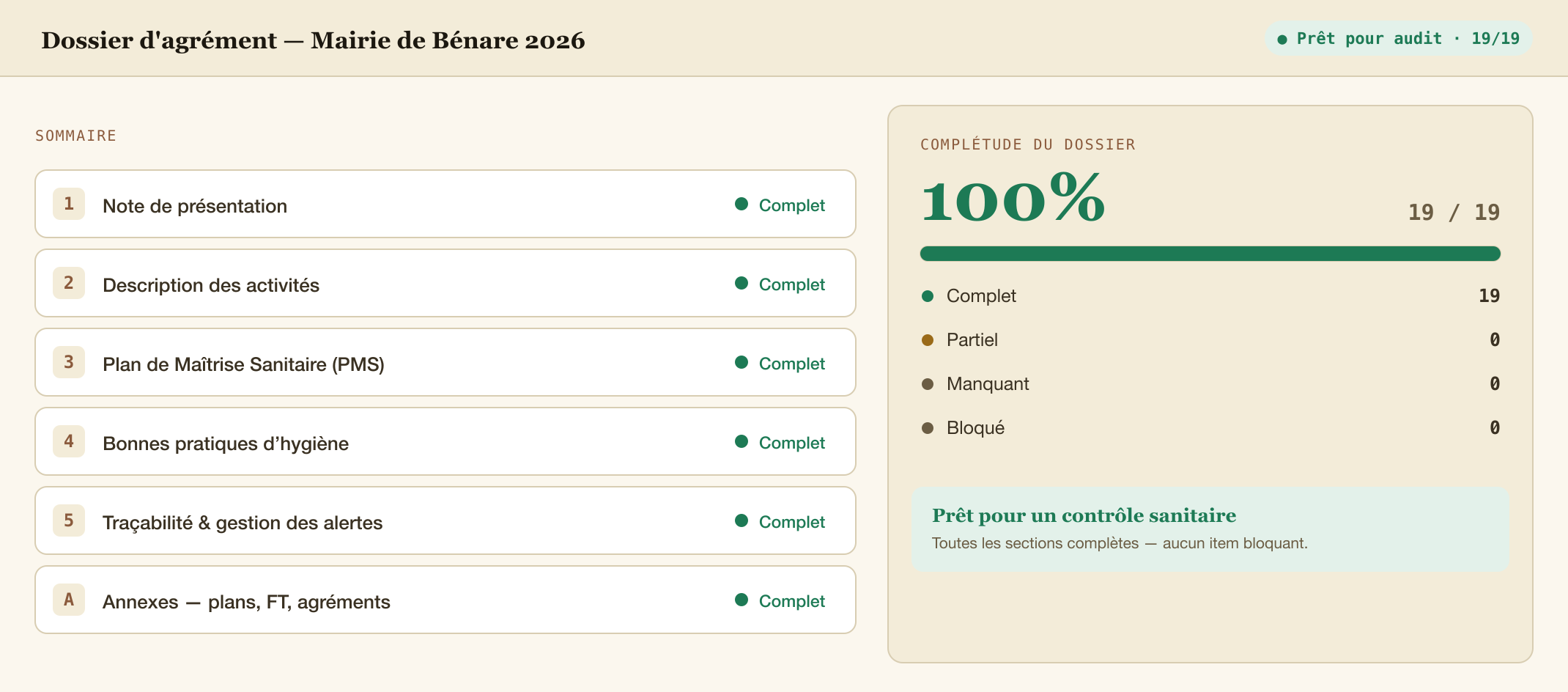The height and width of the screenshot is (692, 1568).
Task: Click number badge 3 in the sommaire
Action: pos(69,362)
